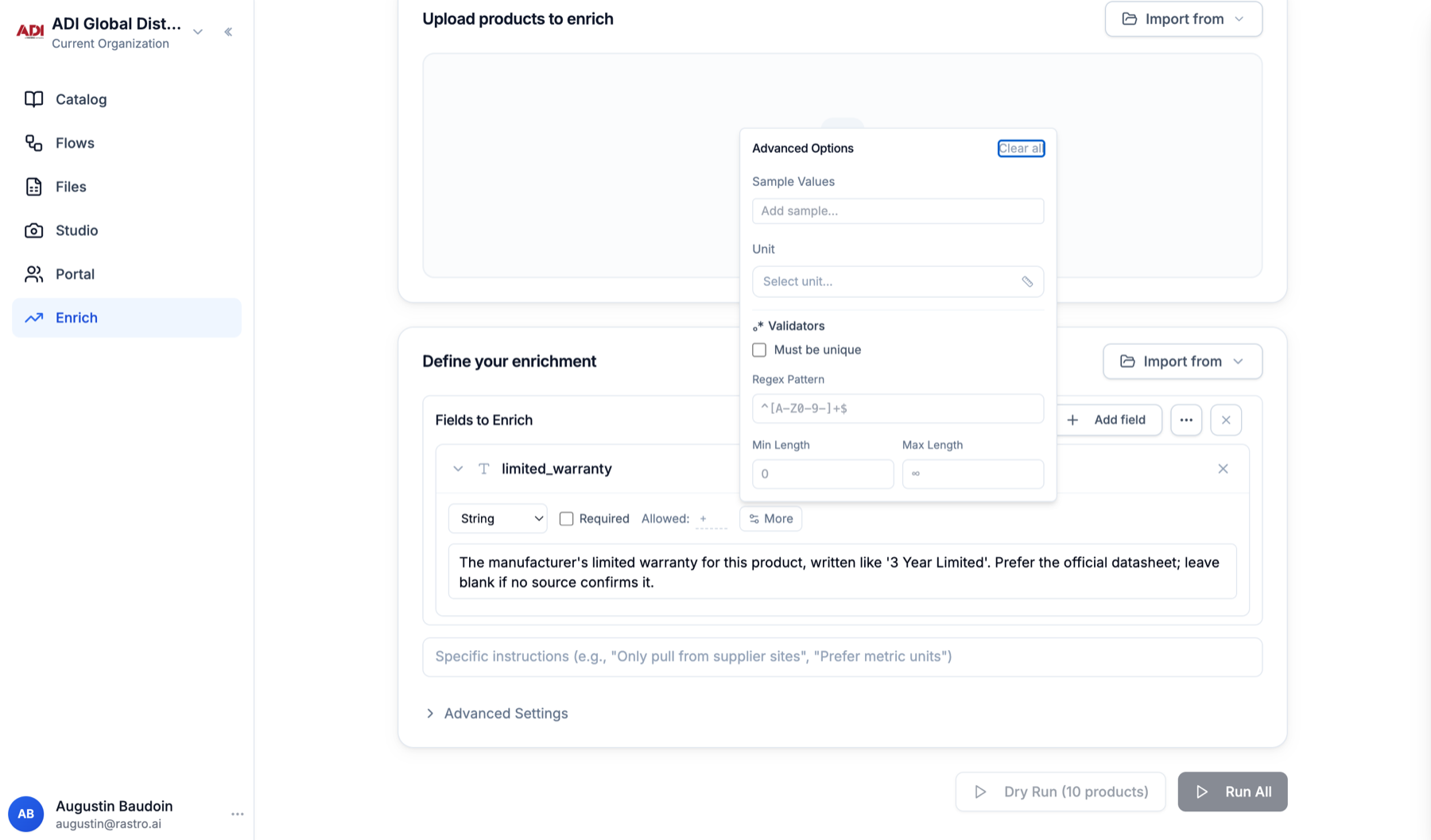
Task: Focus the Specific instructions input
Action: coord(842,656)
